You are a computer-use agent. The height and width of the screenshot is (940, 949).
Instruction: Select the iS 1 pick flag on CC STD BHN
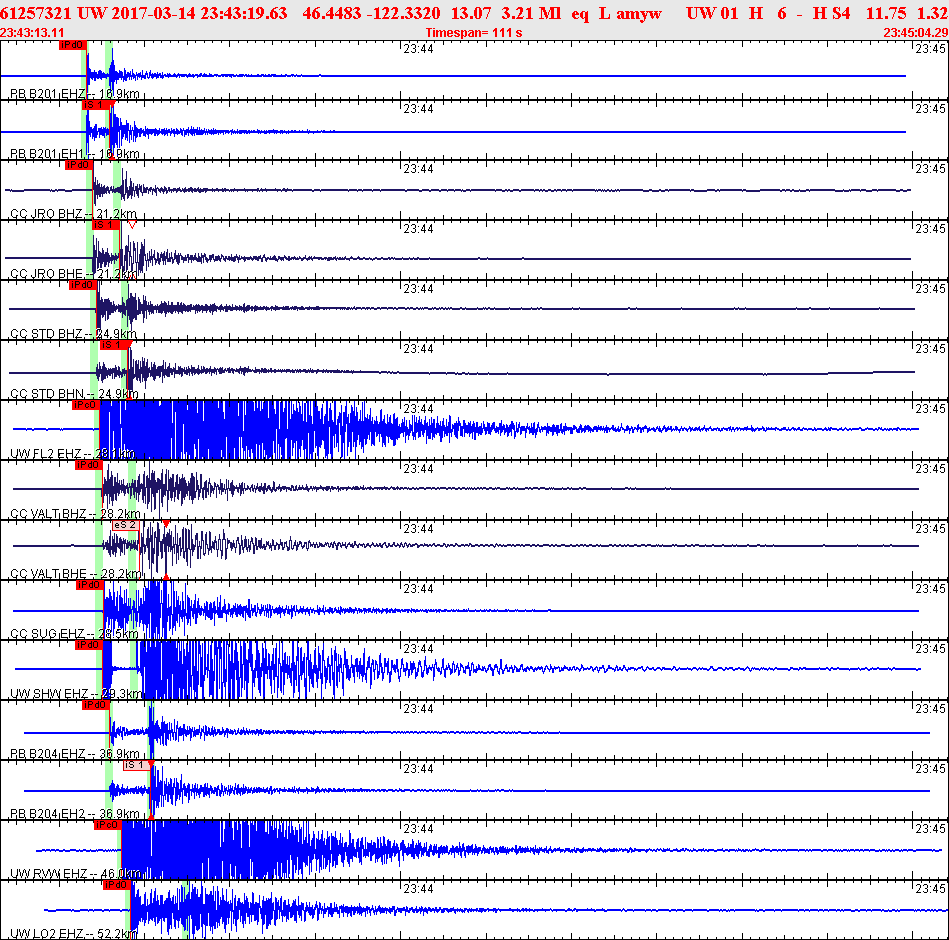coord(113,345)
